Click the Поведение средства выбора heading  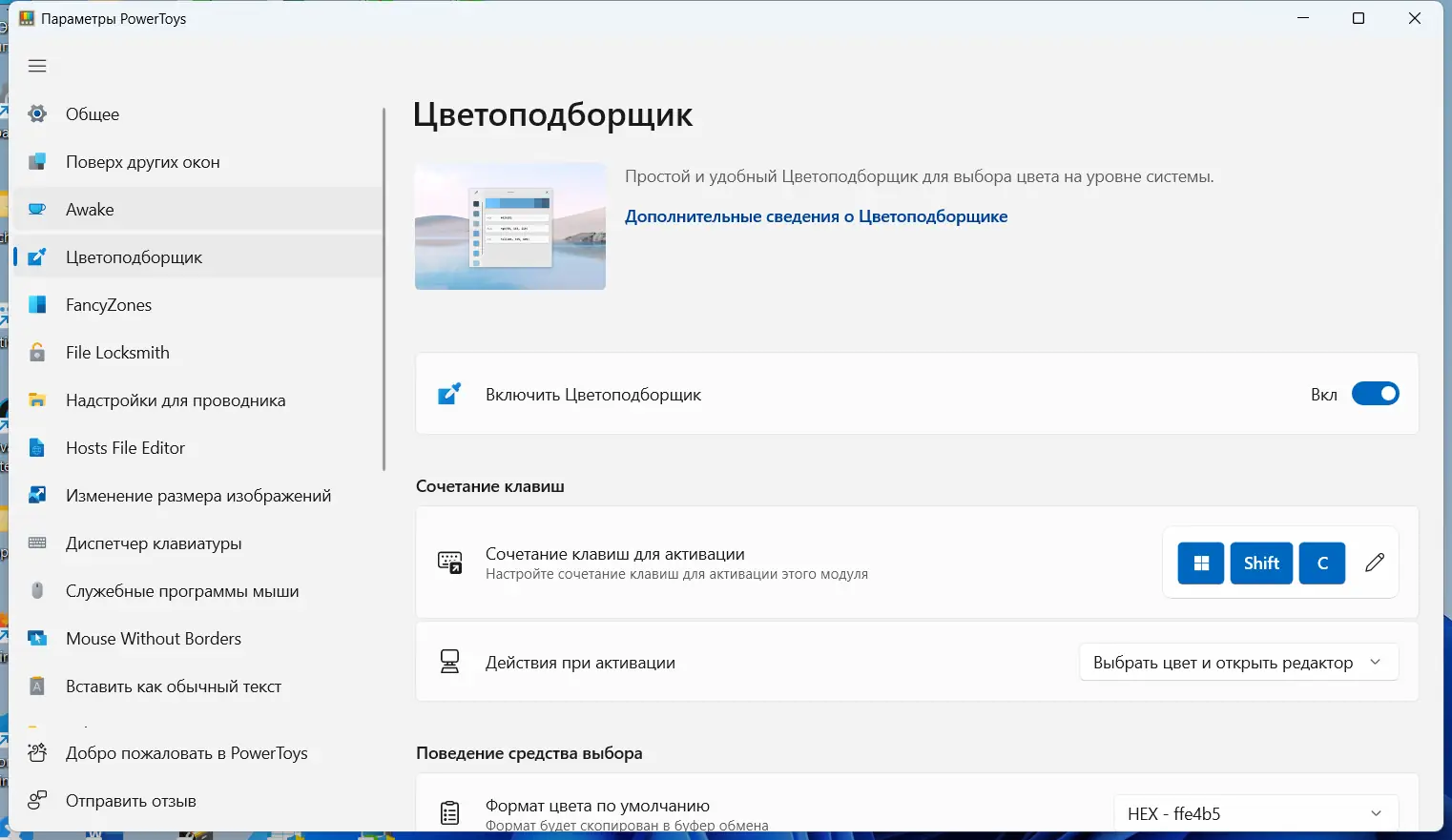(x=529, y=753)
